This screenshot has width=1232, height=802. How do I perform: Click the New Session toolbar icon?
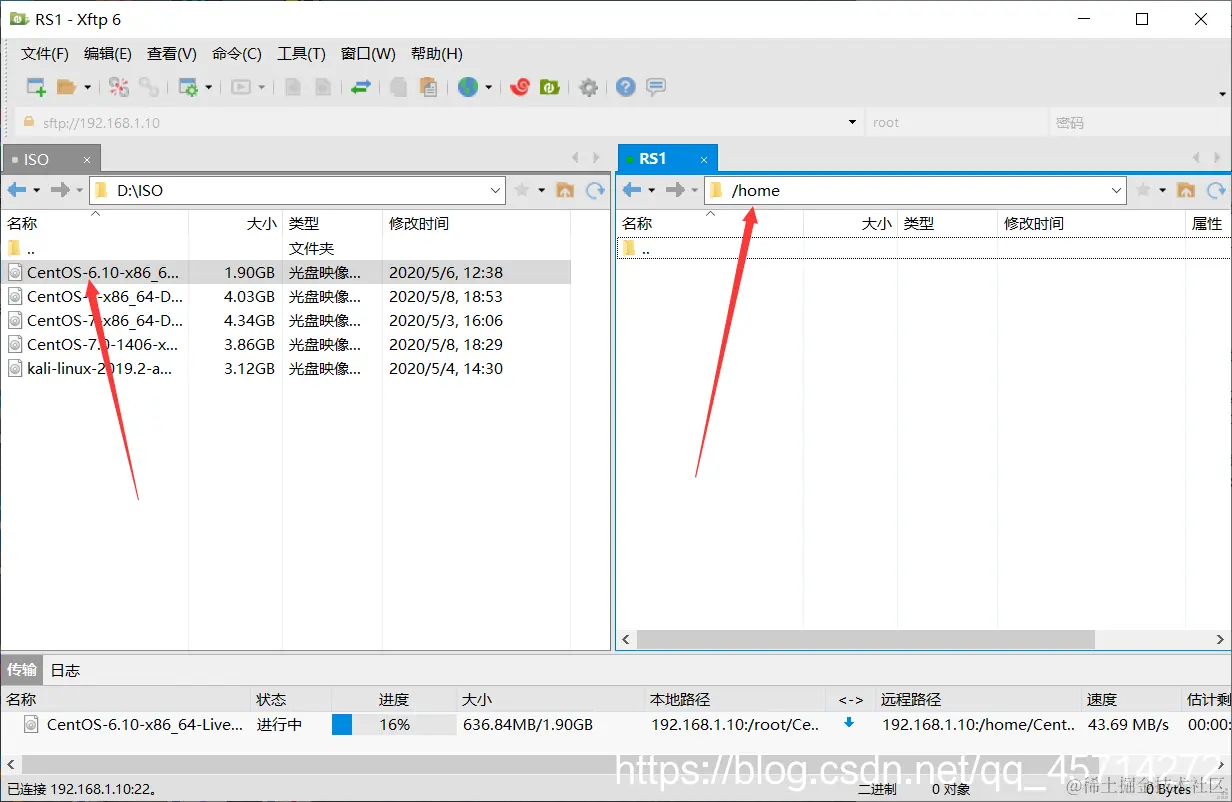(36, 87)
